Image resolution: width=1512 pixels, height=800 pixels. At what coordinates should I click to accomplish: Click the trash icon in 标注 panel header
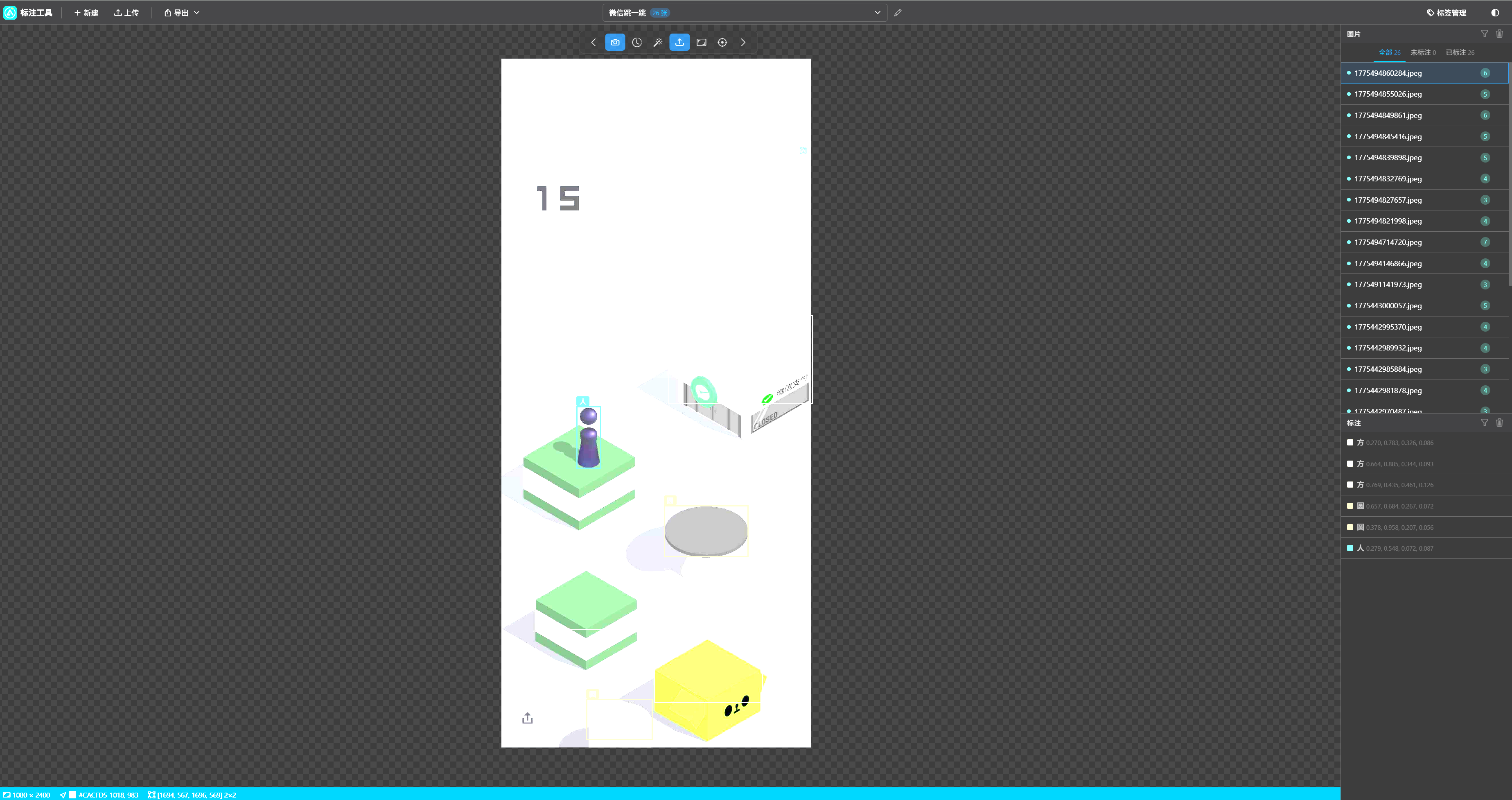pos(1499,423)
